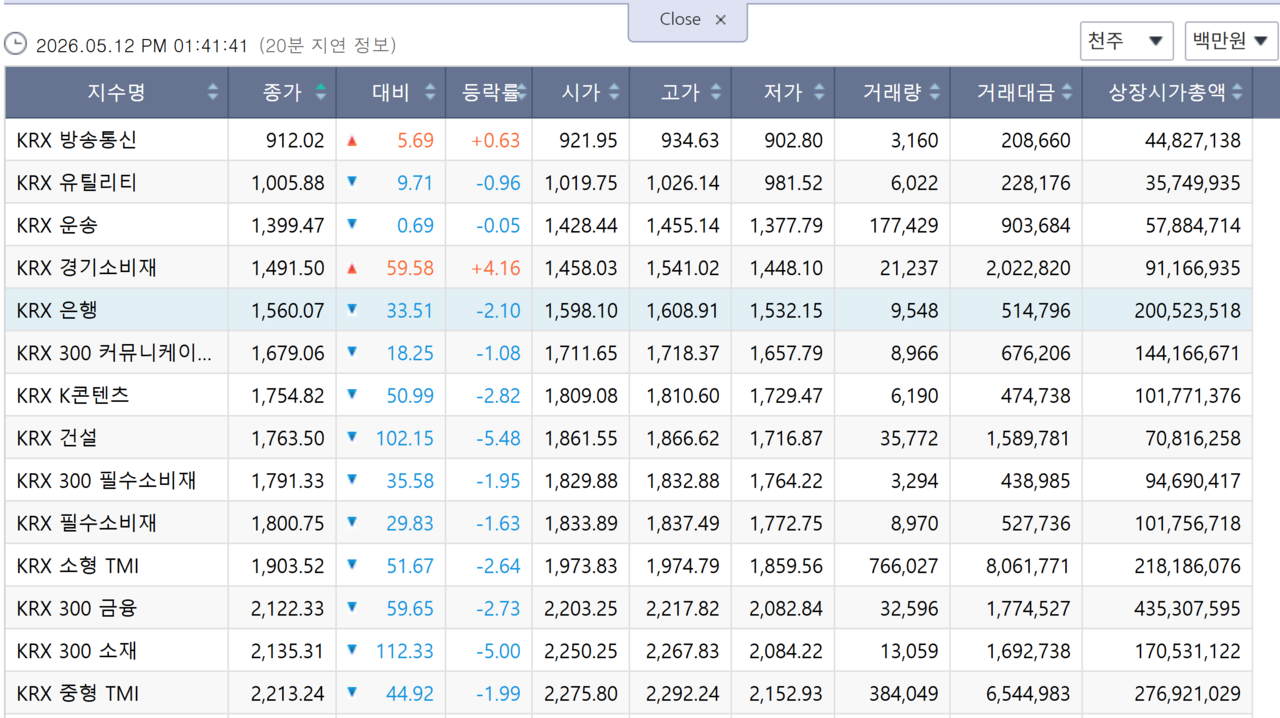Sort by 고가 column sort arrows

715,92
